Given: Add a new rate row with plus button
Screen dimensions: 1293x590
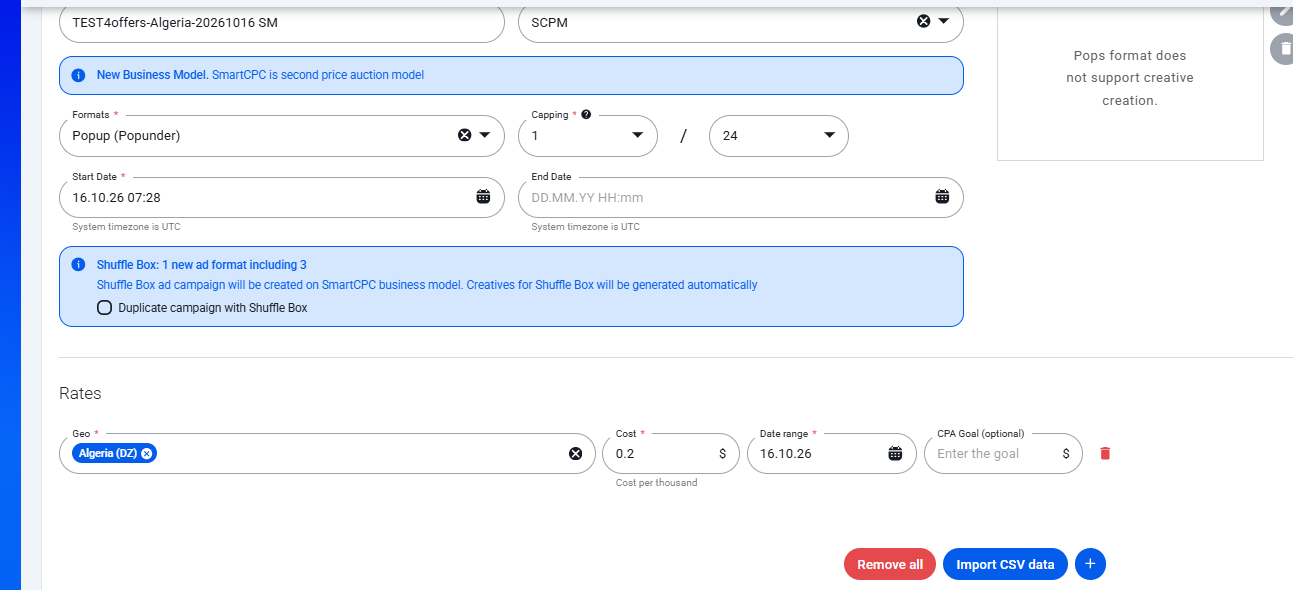Looking at the screenshot, I should pyautogui.click(x=1090, y=564).
